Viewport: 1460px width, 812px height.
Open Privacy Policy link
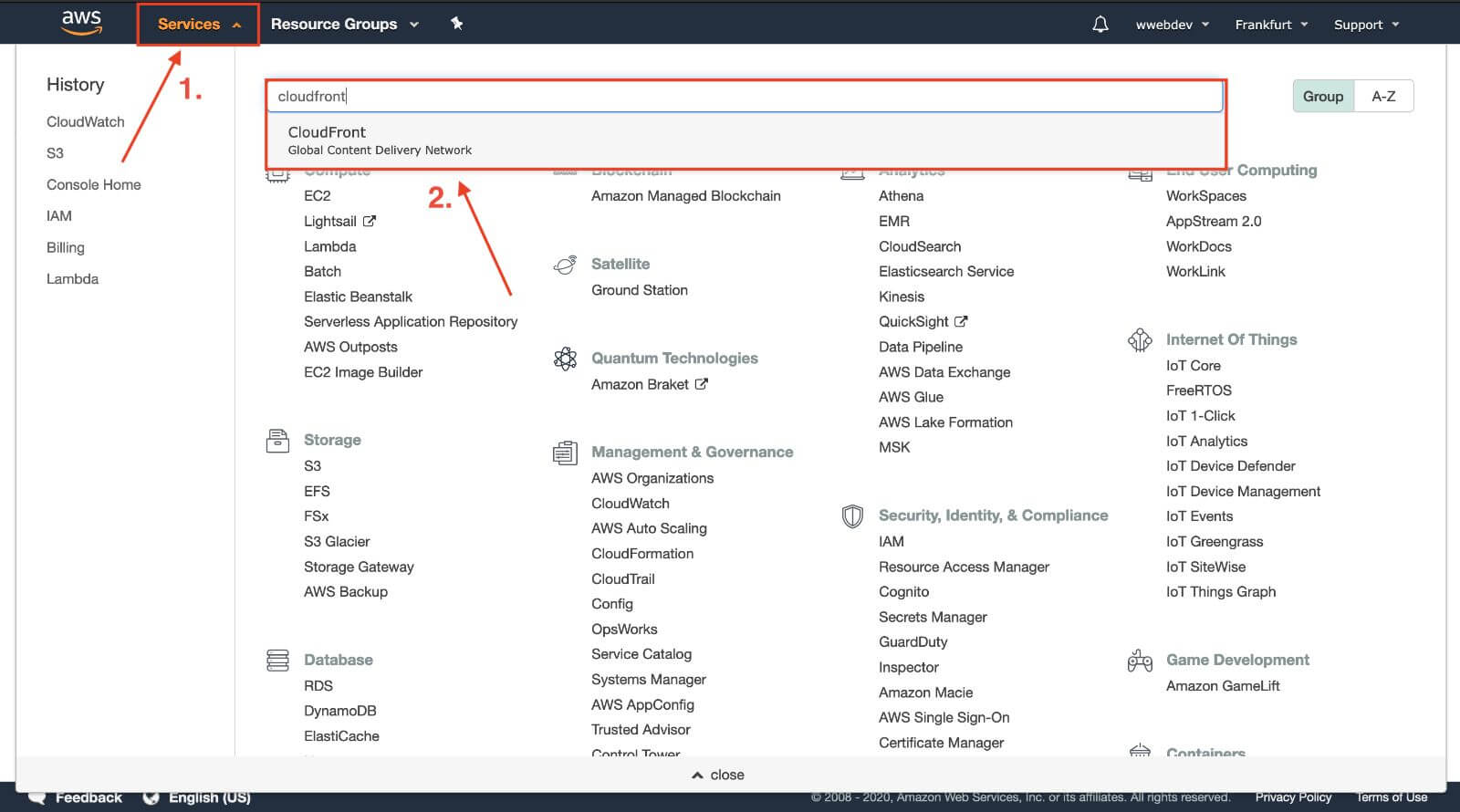pyautogui.click(x=1293, y=797)
